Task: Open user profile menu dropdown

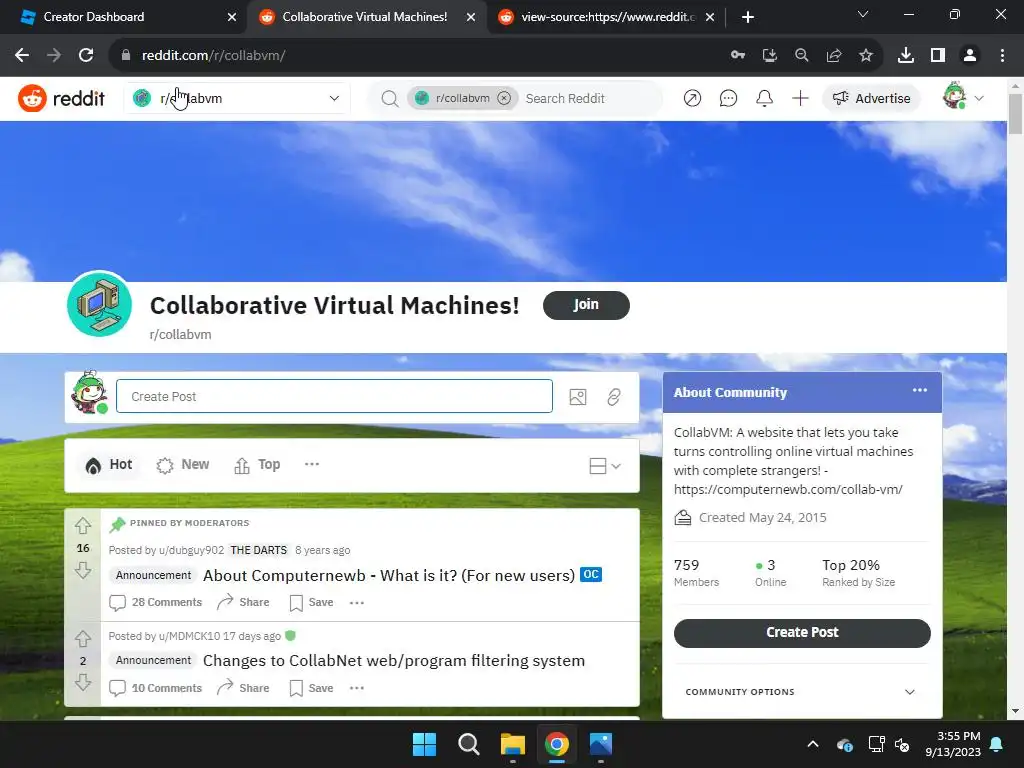Action: point(963,97)
